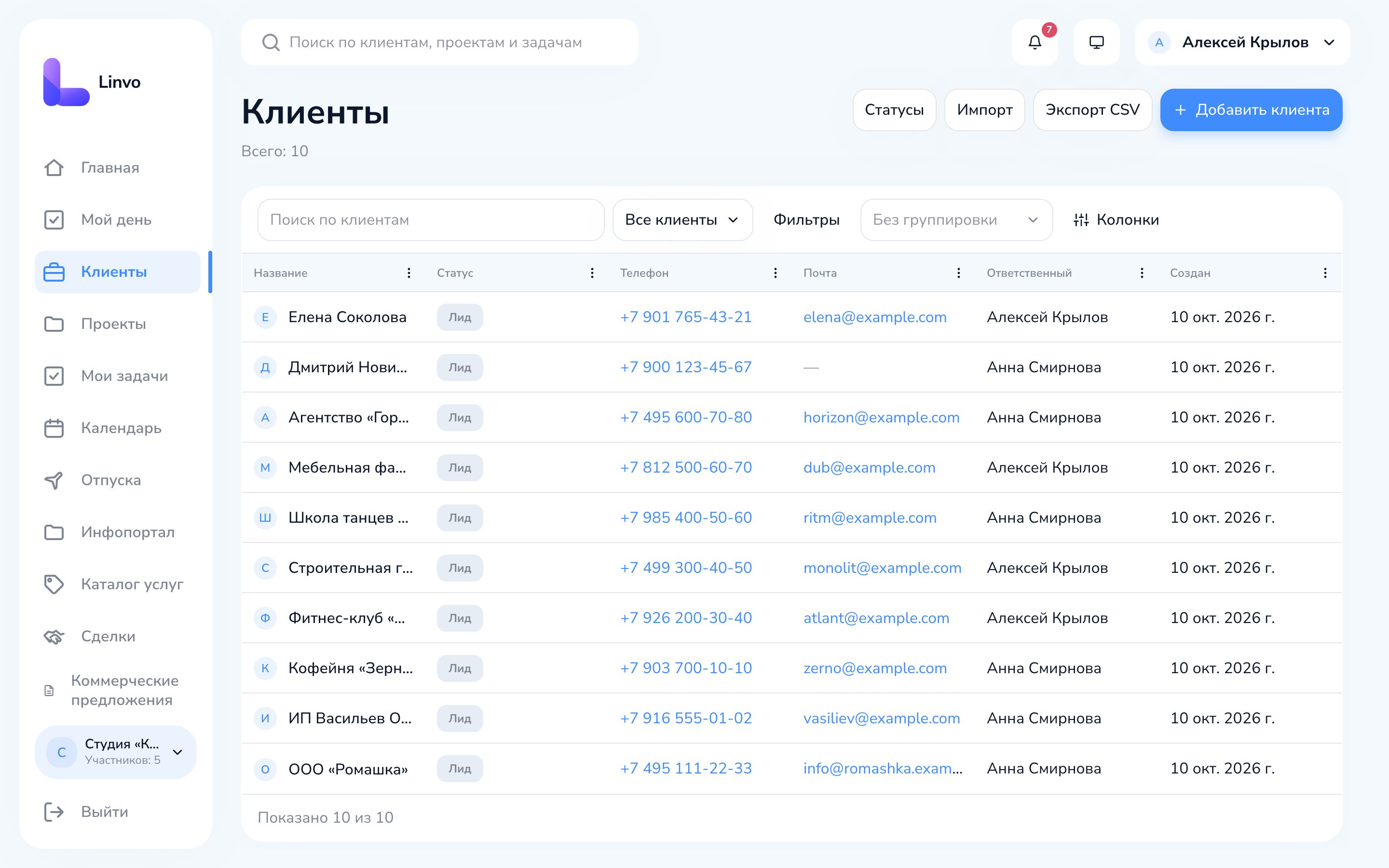1389x868 pixels.
Task: Open Создан column options menu
Action: (x=1325, y=273)
